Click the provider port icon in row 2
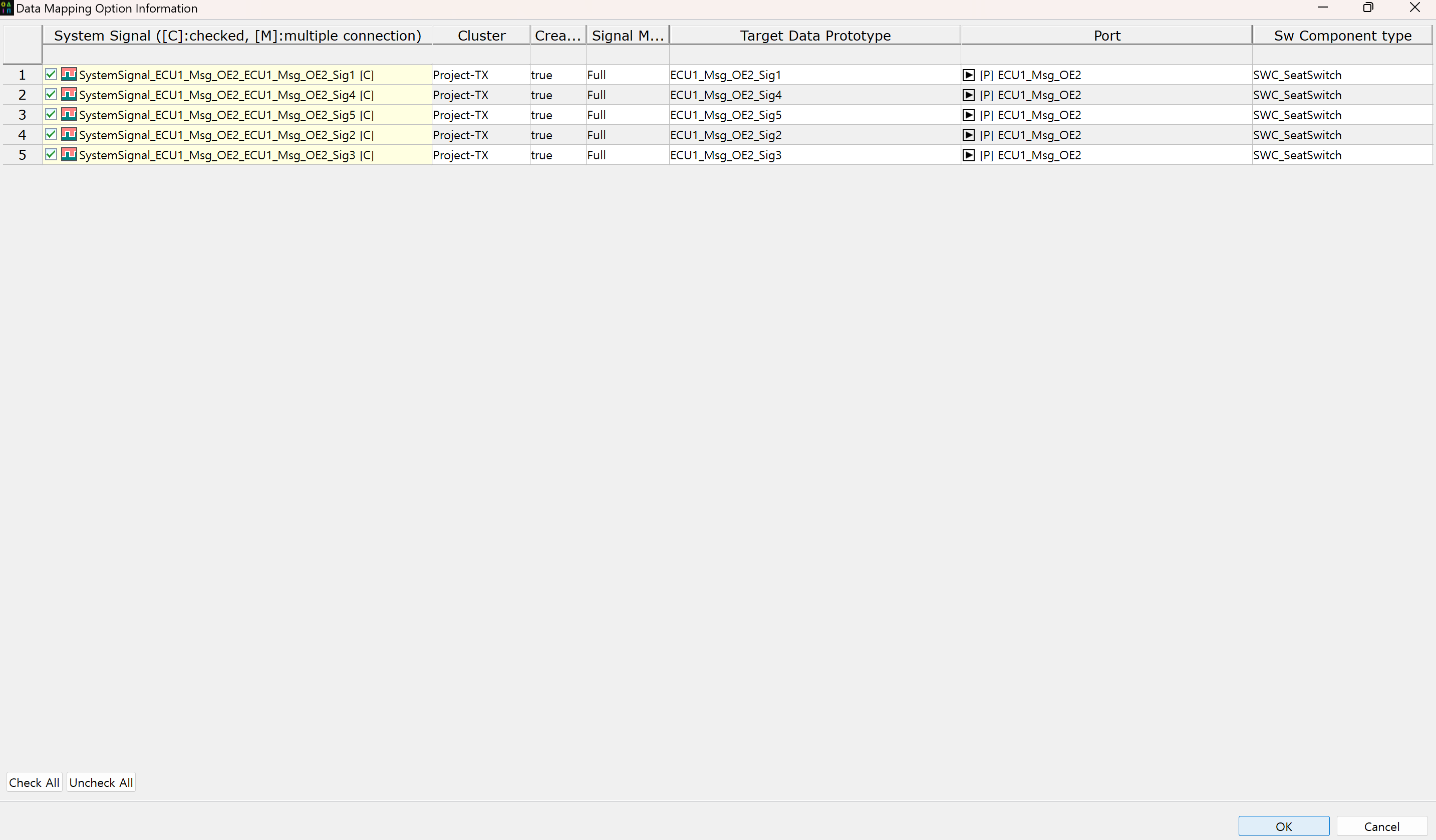The image size is (1436, 840). tap(969, 95)
